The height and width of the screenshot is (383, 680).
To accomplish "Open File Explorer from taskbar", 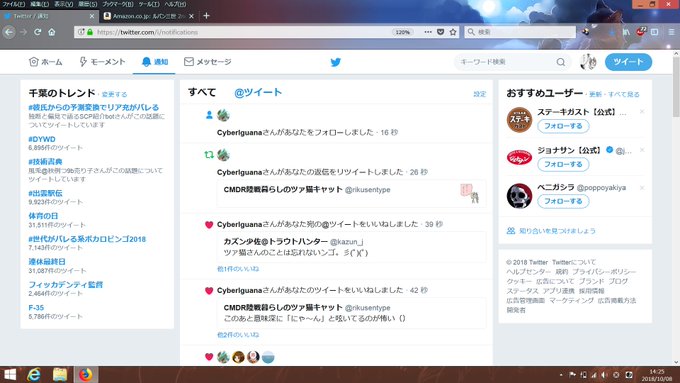I will (x=60, y=374).
